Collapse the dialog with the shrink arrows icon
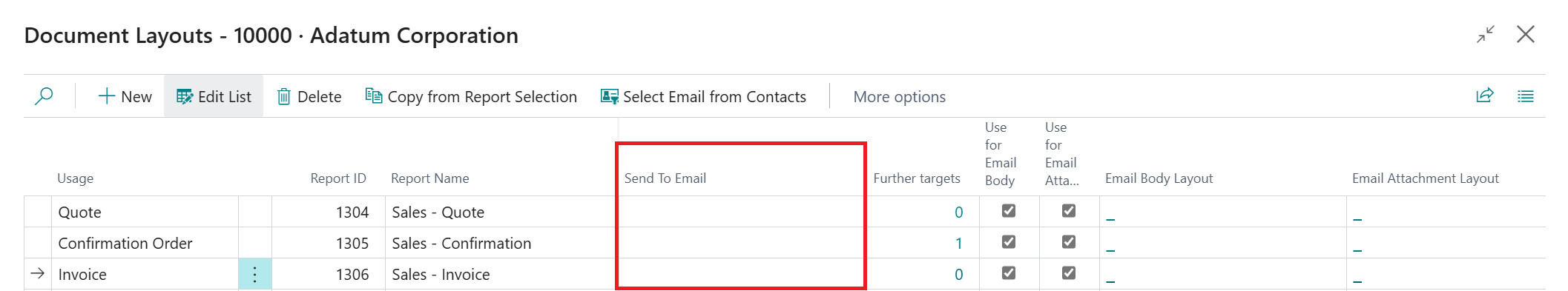Viewport: 1568px width, 291px height. tap(1486, 34)
